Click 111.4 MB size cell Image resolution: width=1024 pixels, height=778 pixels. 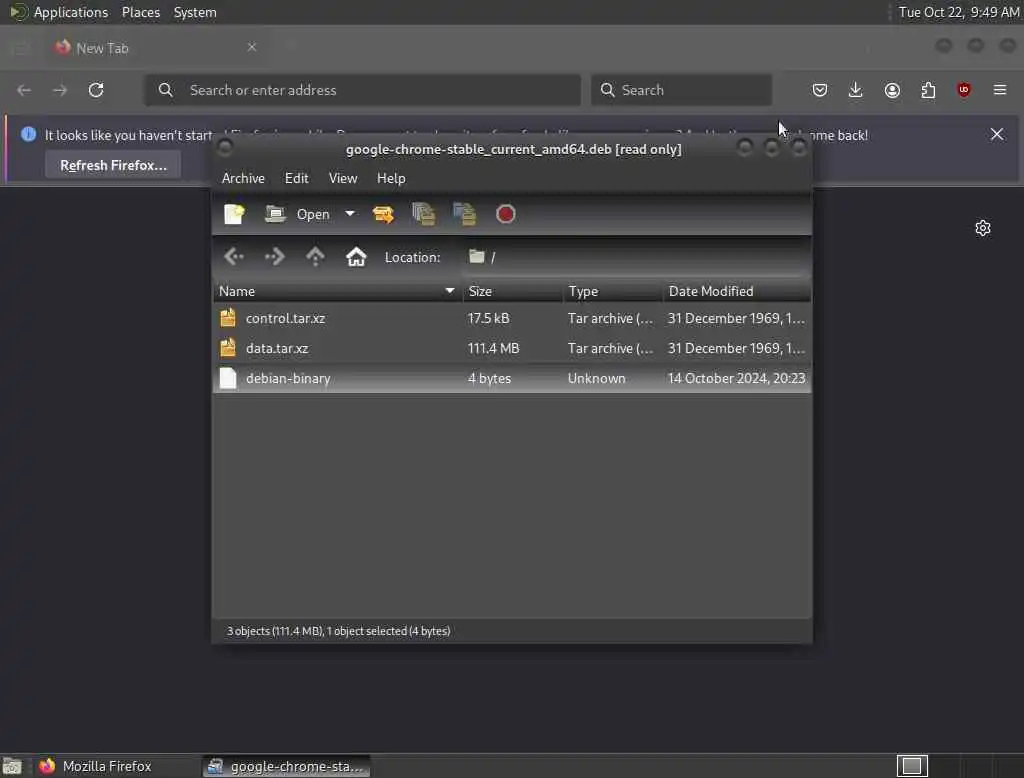coord(494,348)
